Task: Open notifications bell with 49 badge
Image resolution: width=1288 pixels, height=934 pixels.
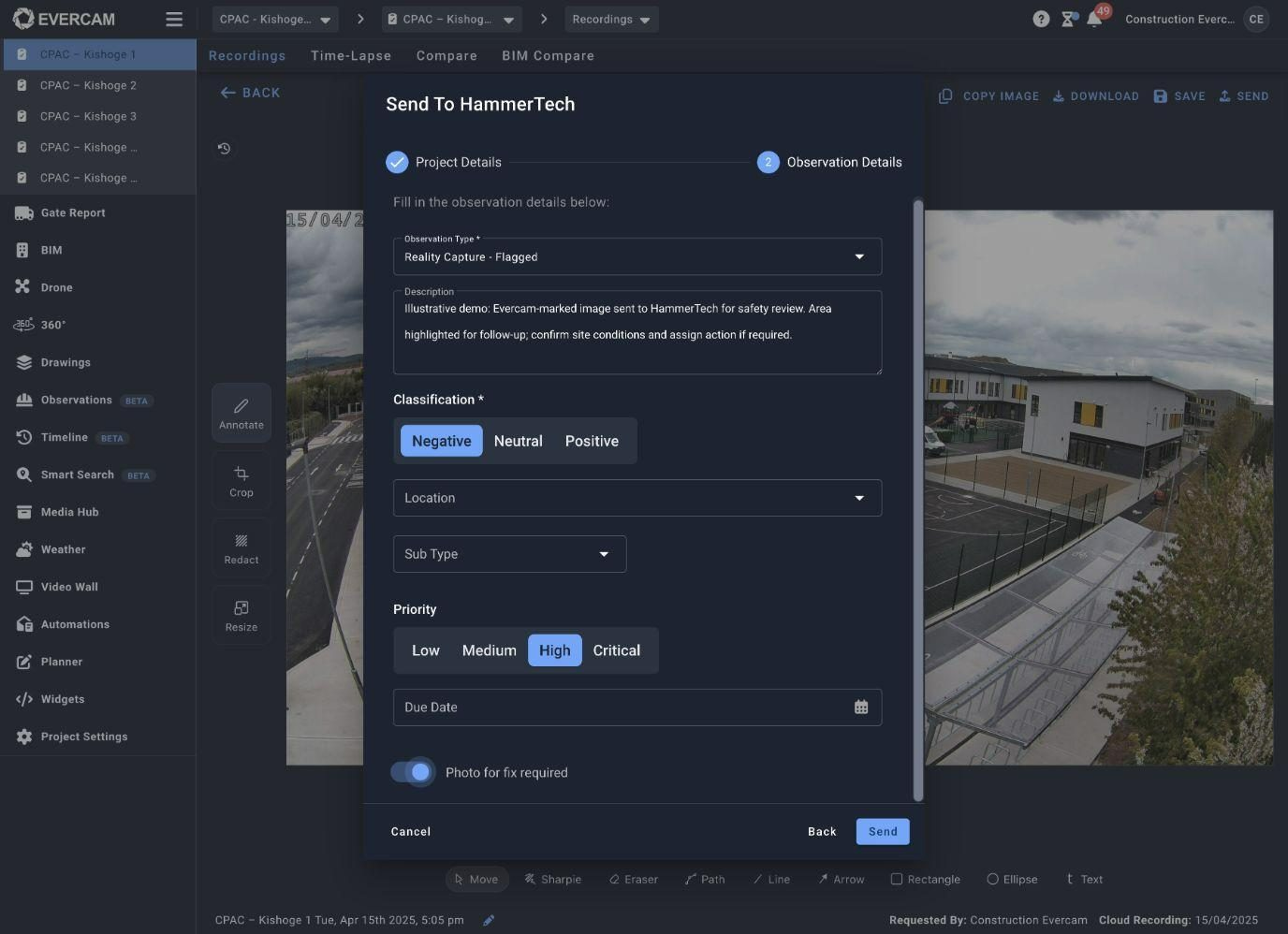Action: [x=1094, y=19]
